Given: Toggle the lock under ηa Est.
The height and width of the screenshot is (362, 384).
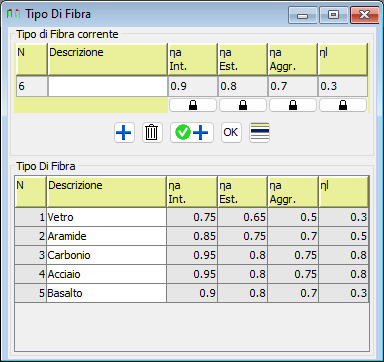Looking at the screenshot, I should pyautogui.click(x=243, y=105).
